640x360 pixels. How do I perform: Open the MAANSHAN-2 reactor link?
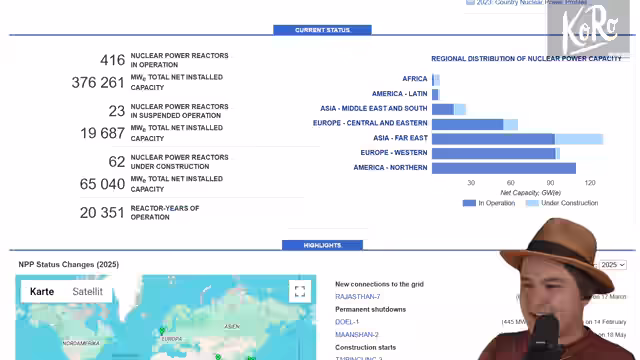[357, 335]
